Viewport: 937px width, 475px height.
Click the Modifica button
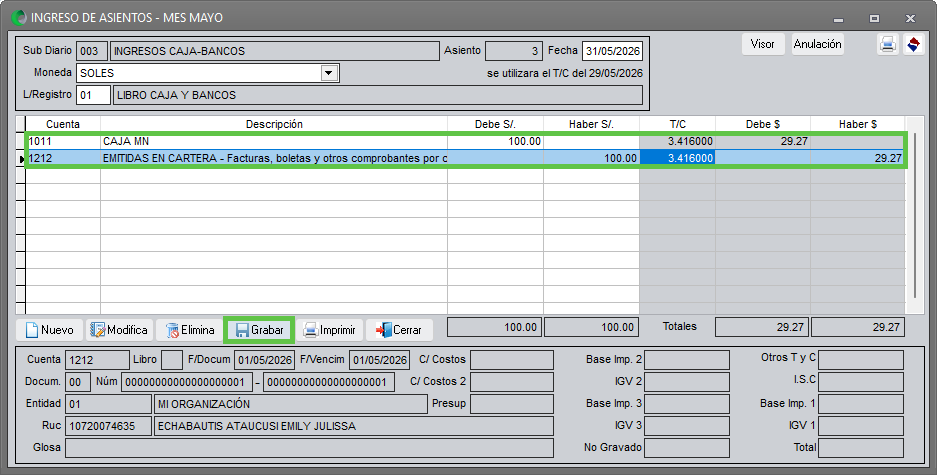pyautogui.click(x=118, y=330)
